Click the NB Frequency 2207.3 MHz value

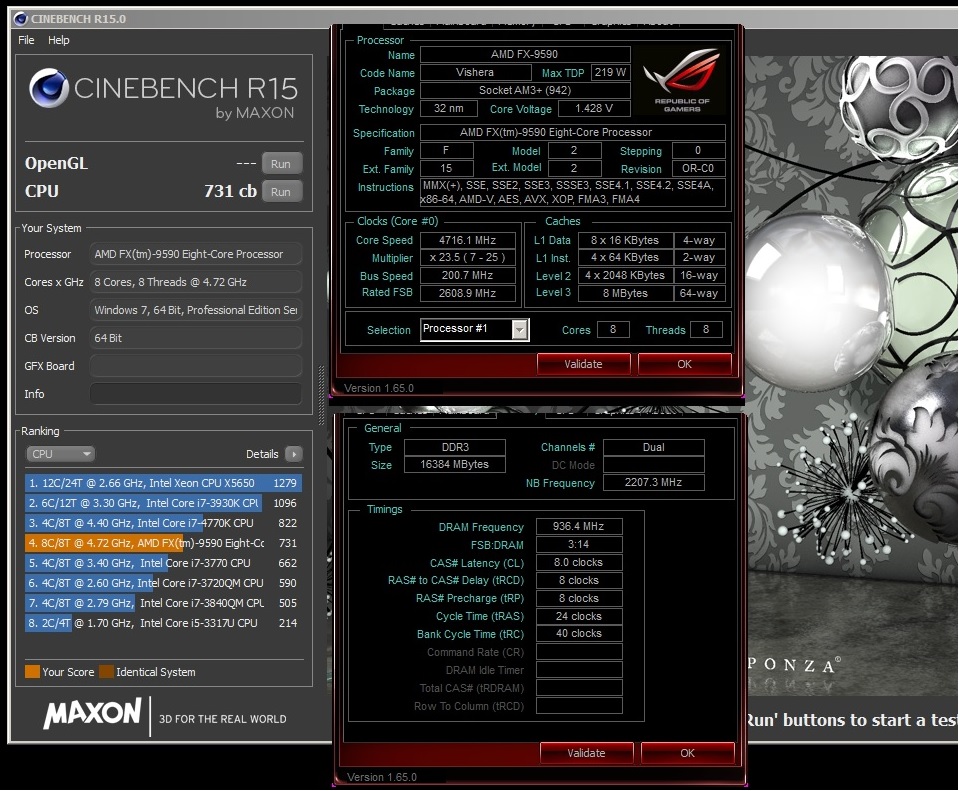653,482
